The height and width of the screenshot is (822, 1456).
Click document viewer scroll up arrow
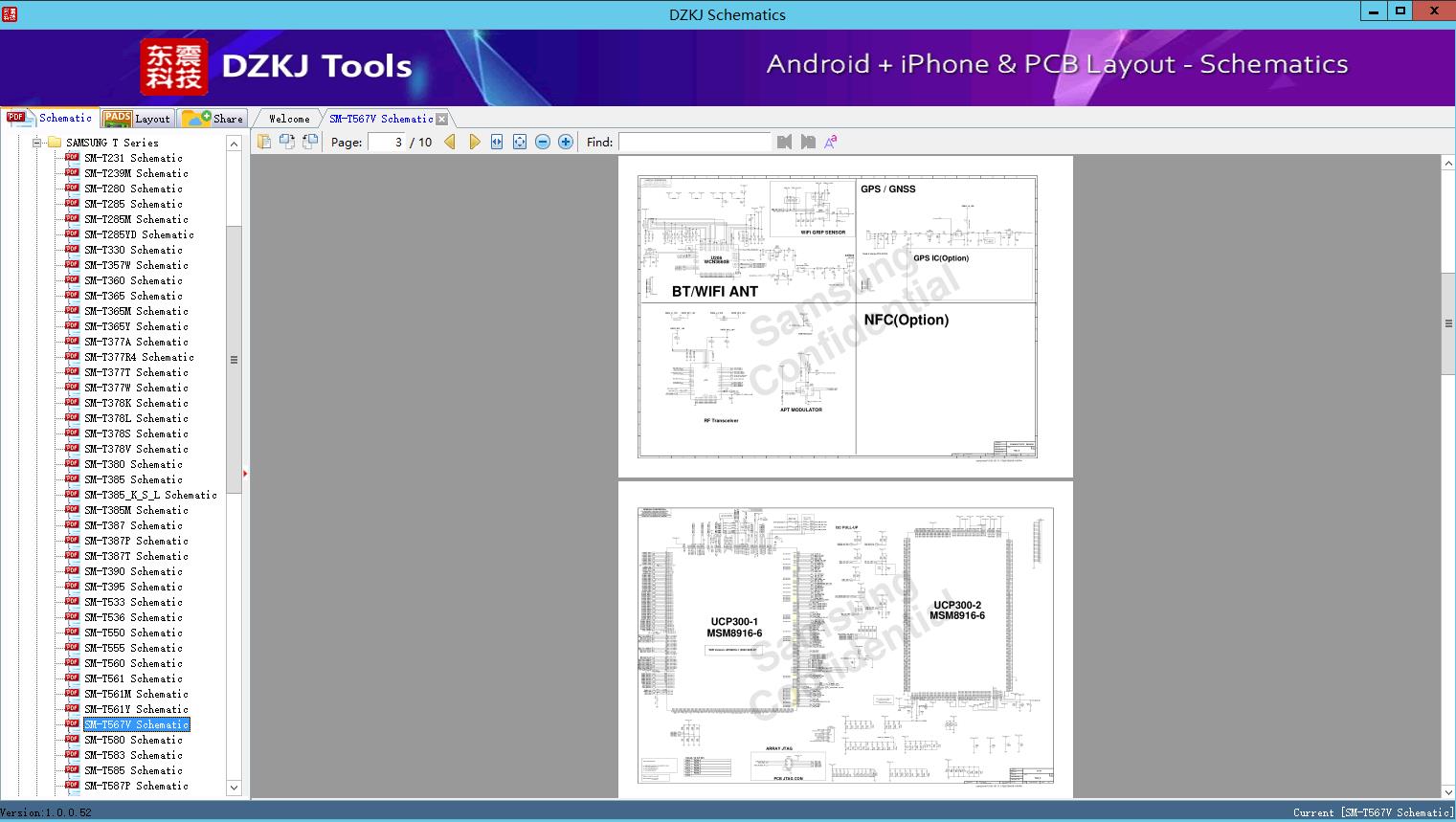point(1448,164)
